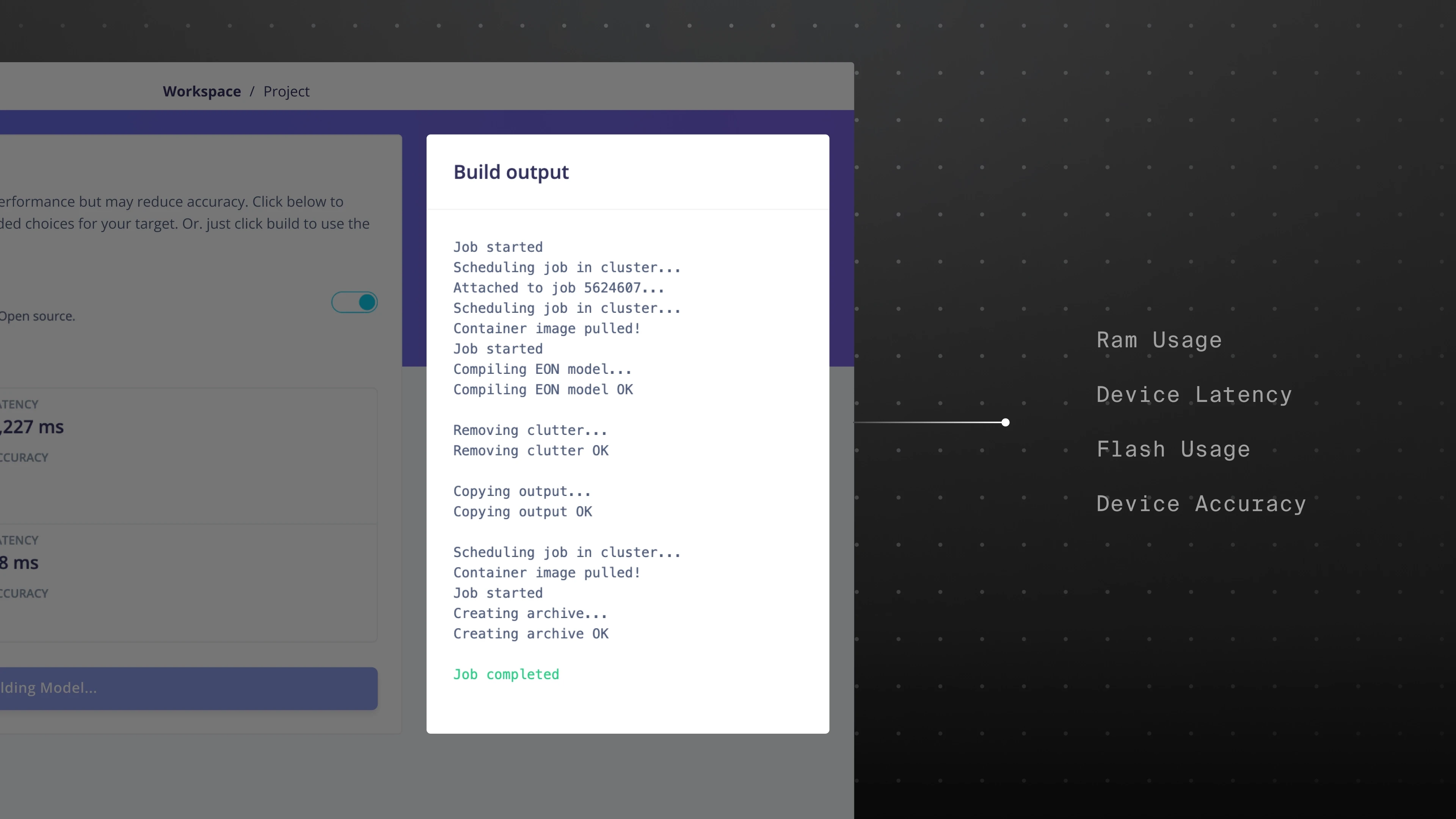The height and width of the screenshot is (819, 1456).
Task: Click the first Job started log line
Action: pyautogui.click(x=497, y=247)
